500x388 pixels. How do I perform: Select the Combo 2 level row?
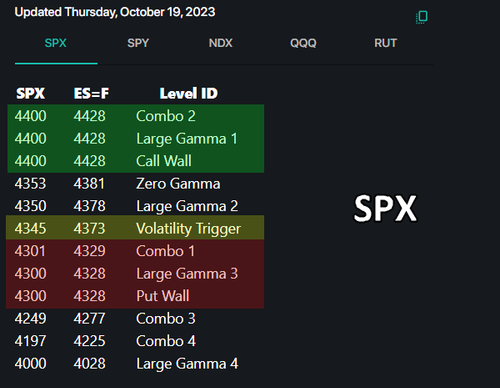point(136,116)
